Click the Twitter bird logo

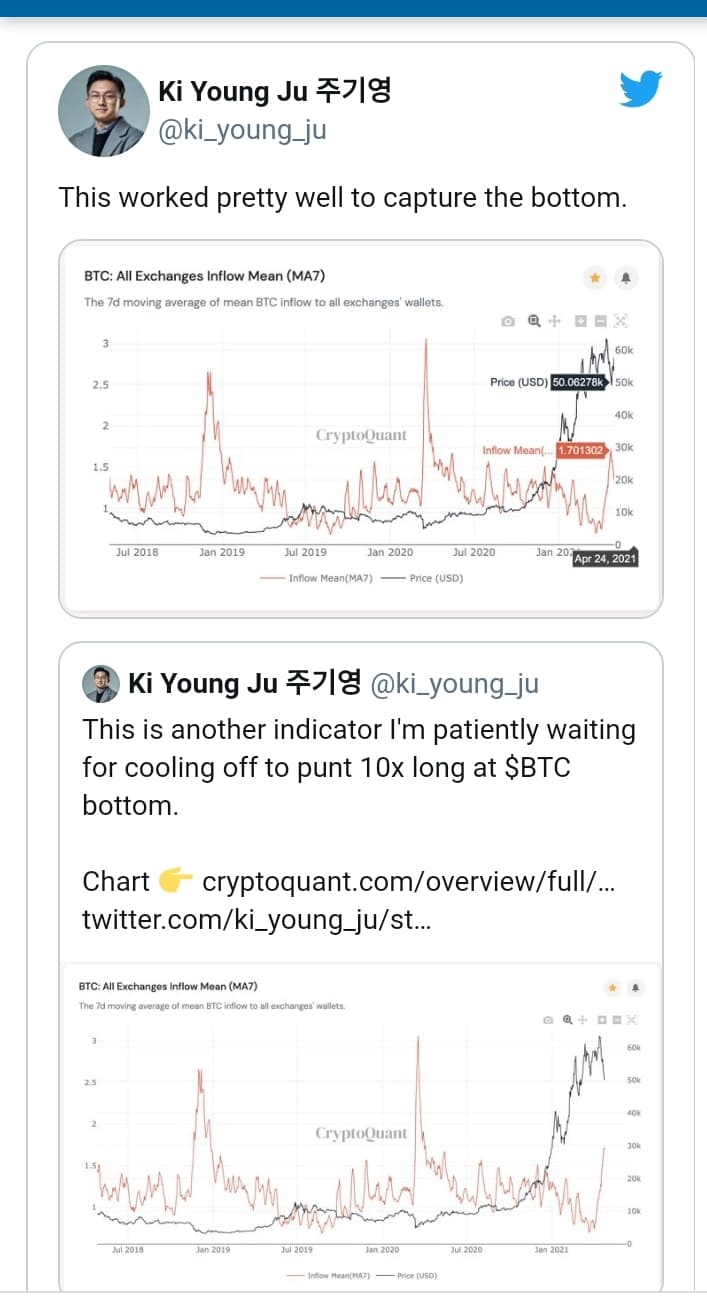coord(641,89)
